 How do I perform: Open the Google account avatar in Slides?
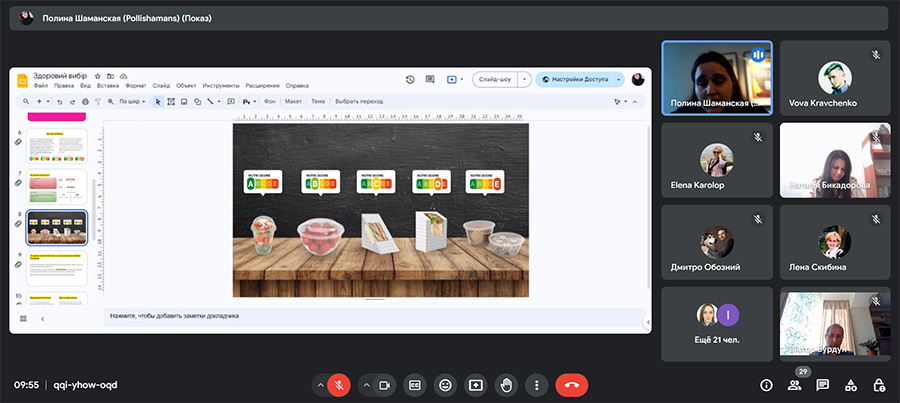[638, 80]
